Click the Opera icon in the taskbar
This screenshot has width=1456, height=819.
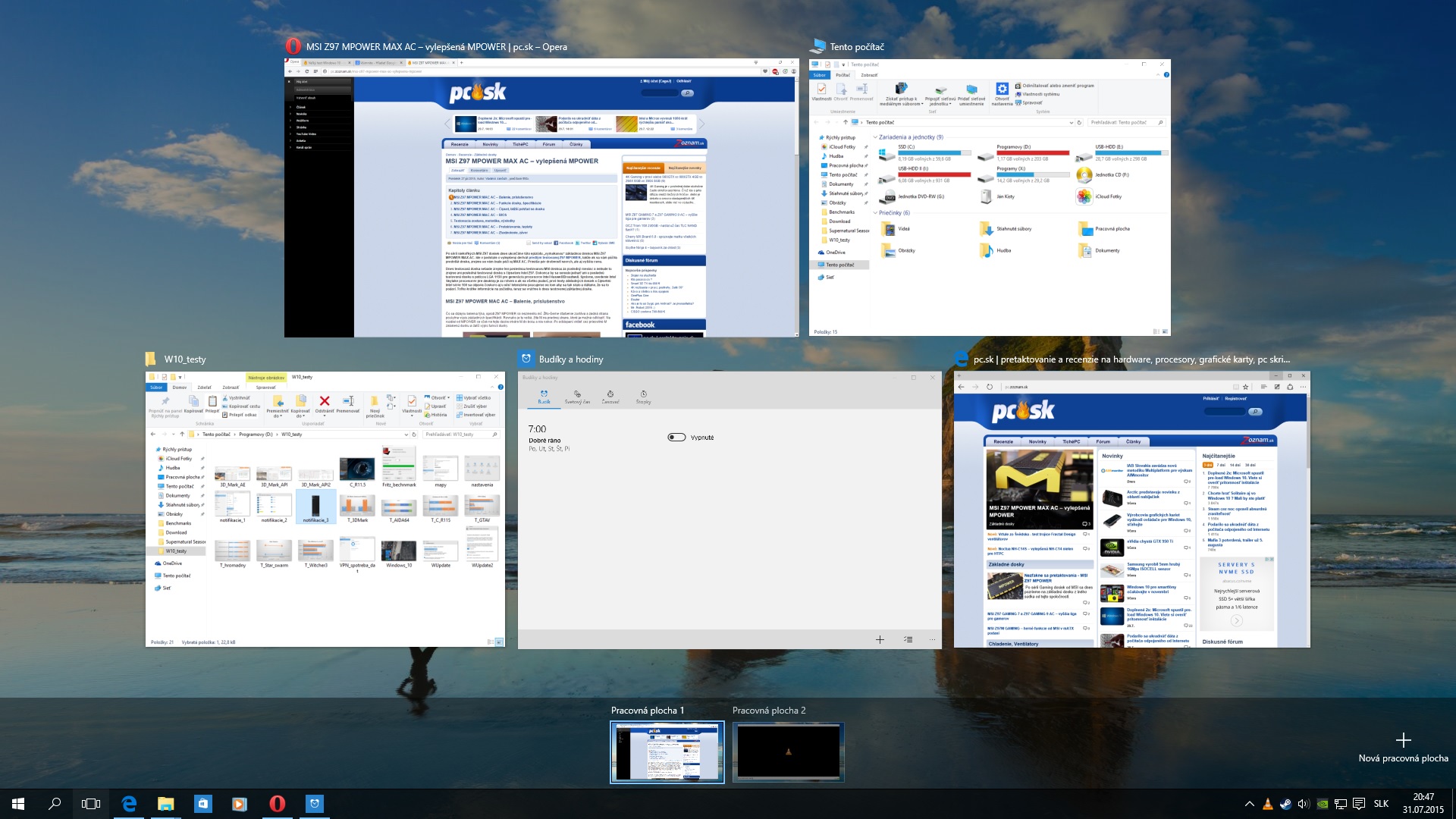(277, 804)
